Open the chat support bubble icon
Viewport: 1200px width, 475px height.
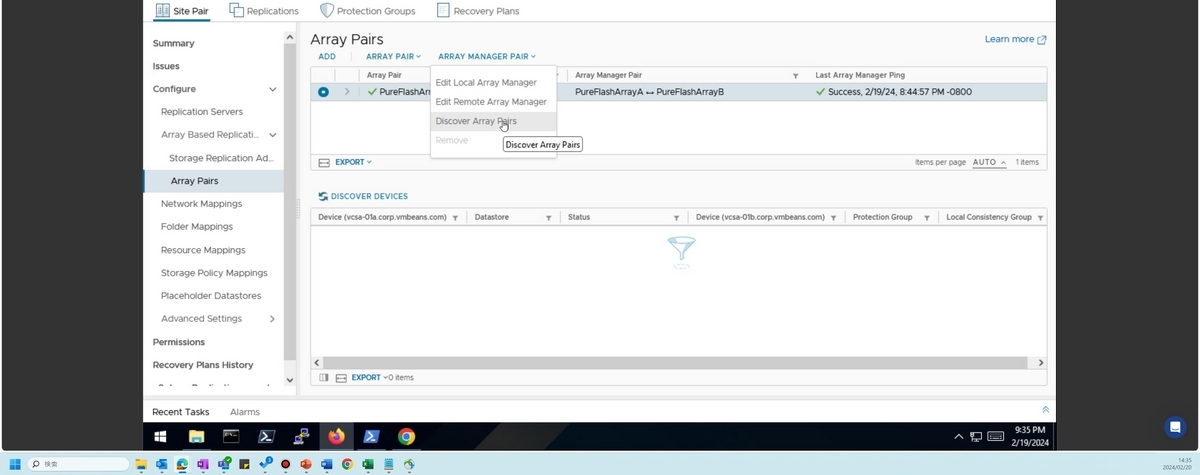tap(1176, 427)
